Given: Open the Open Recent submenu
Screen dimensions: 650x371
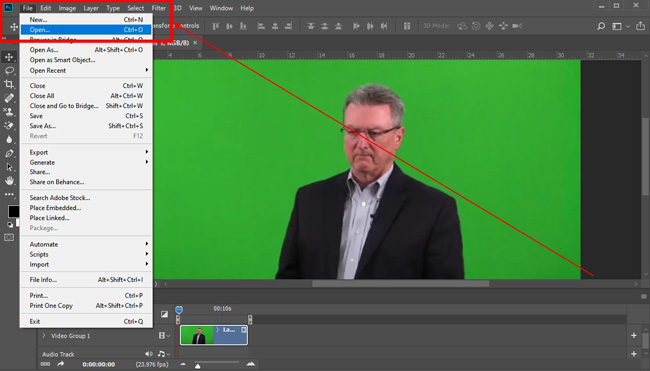Looking at the screenshot, I should (86, 70).
